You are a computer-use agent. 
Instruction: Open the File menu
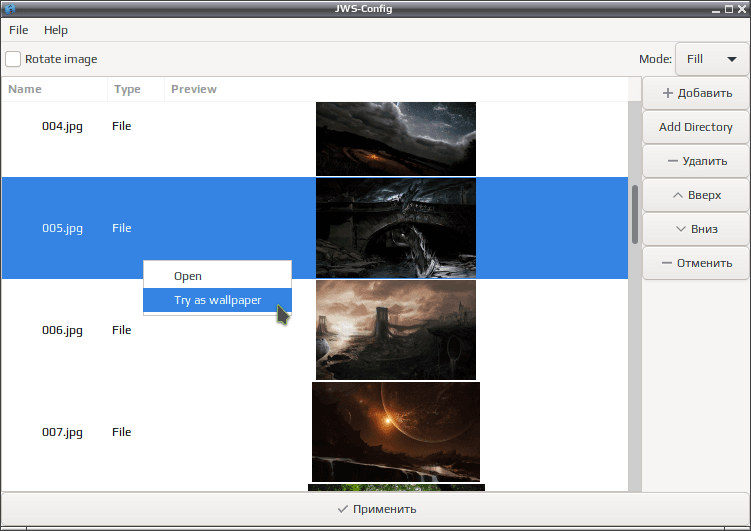19,30
